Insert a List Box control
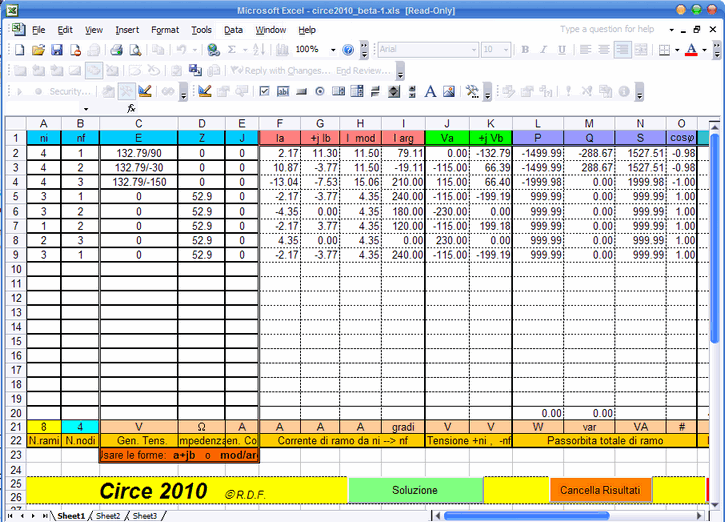 click(338, 91)
